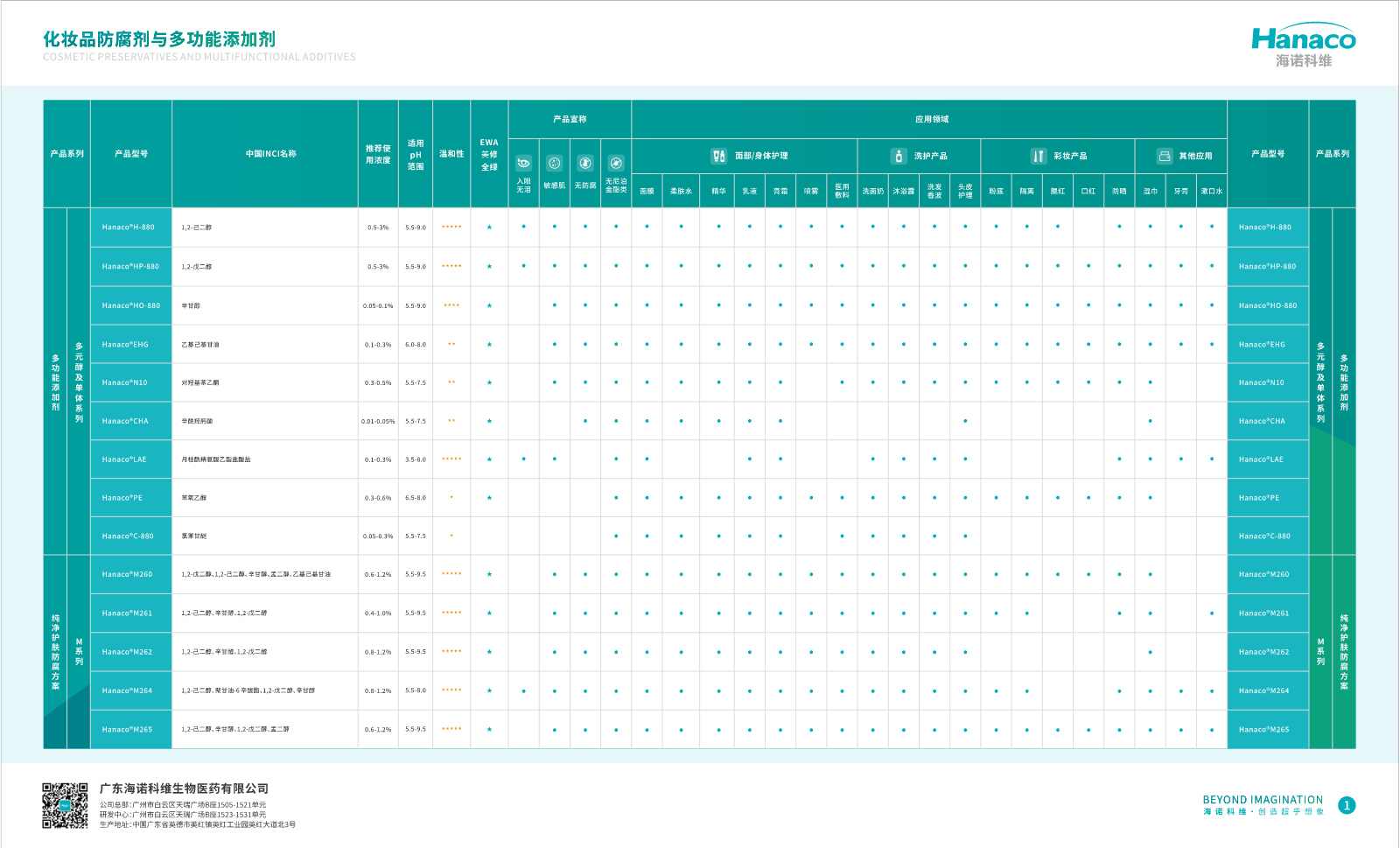Image resolution: width=1400 pixels, height=848 pixels.
Task: Click the icon above 无尼泊金酯类
Action: (616, 163)
